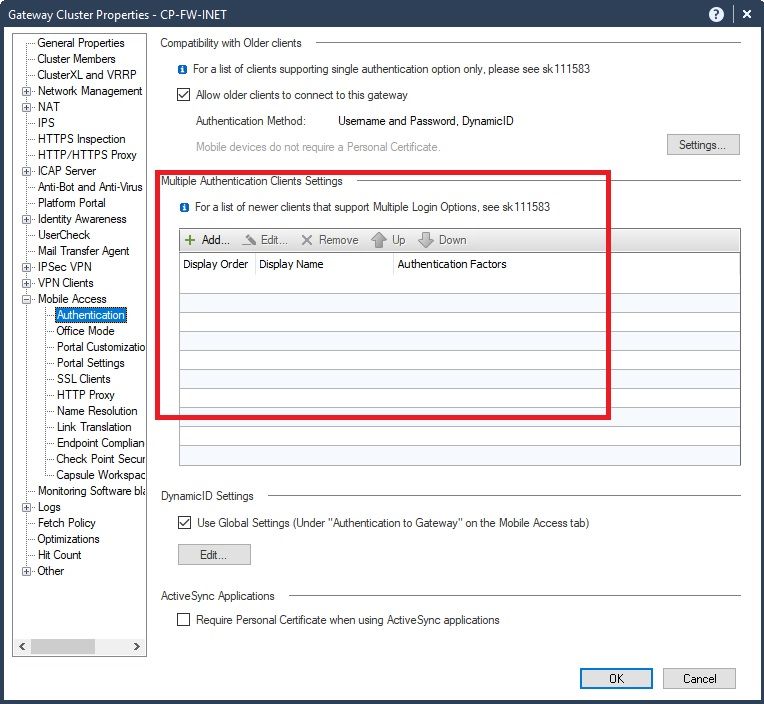
Task: Click tree scrollbar right arrow
Action: (137, 647)
